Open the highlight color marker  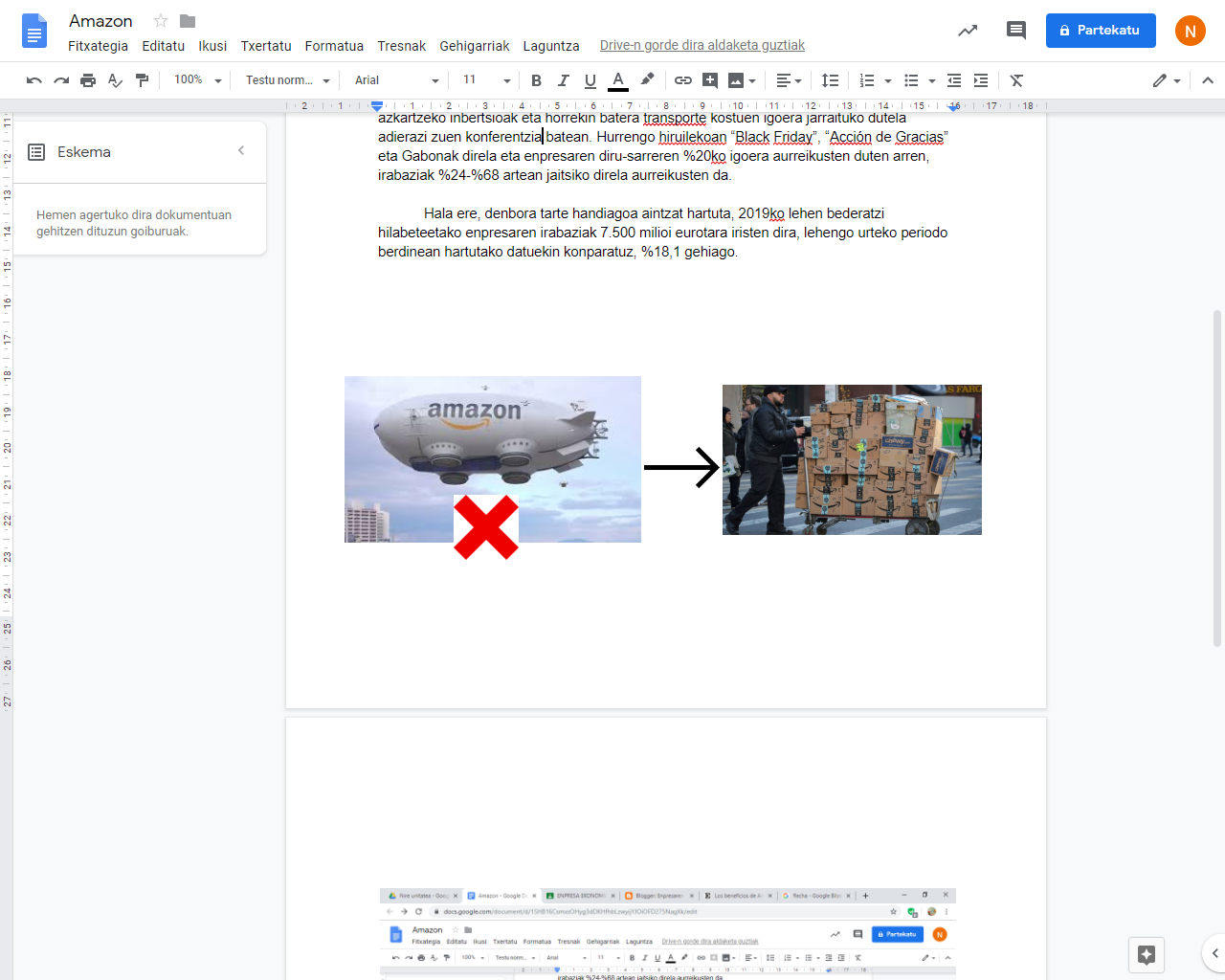(x=647, y=80)
